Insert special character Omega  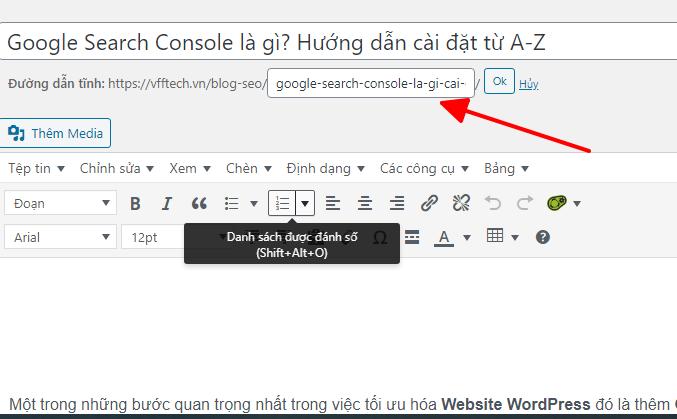[x=380, y=237]
